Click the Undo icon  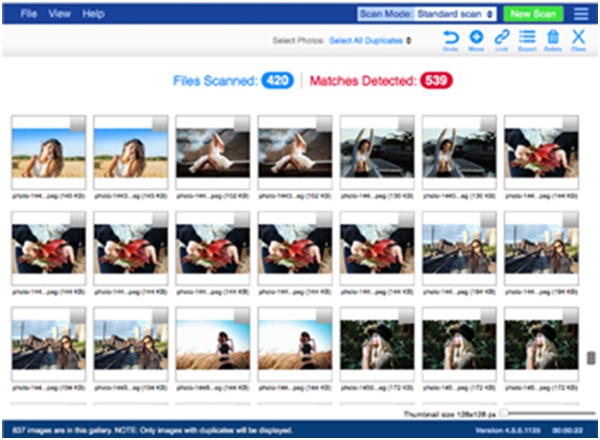click(450, 38)
